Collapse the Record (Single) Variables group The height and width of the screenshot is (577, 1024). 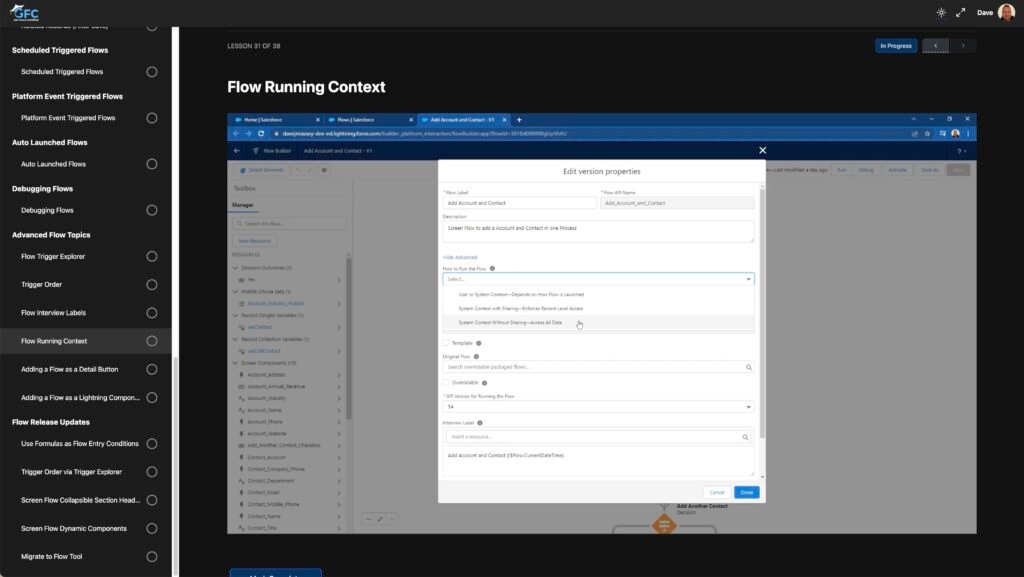[x=236, y=315]
